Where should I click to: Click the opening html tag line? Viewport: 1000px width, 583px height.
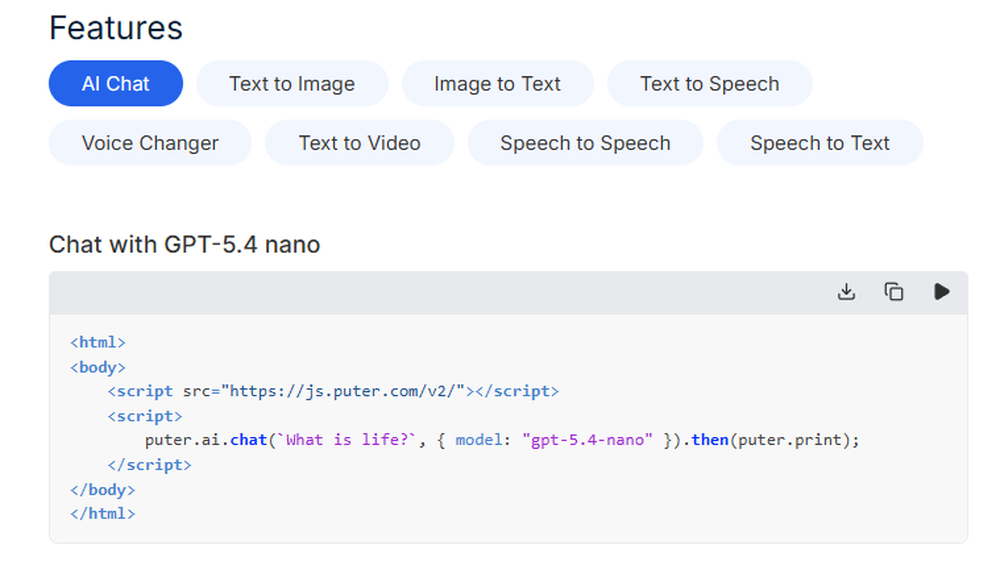(98, 343)
